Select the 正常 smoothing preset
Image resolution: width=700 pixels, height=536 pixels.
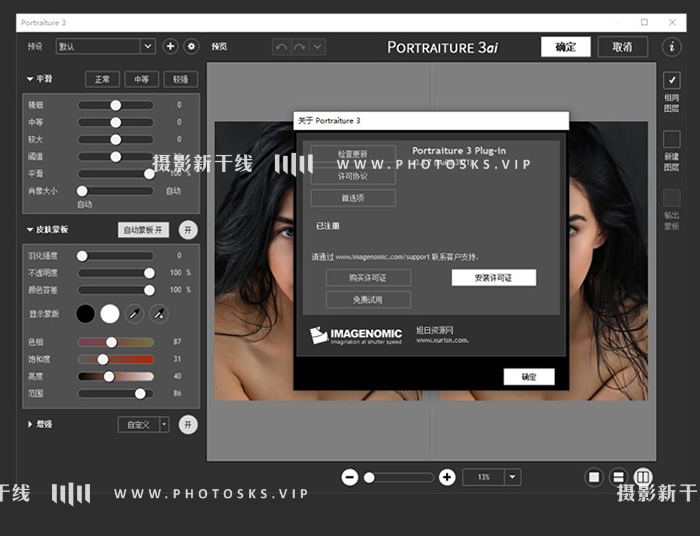(x=102, y=79)
